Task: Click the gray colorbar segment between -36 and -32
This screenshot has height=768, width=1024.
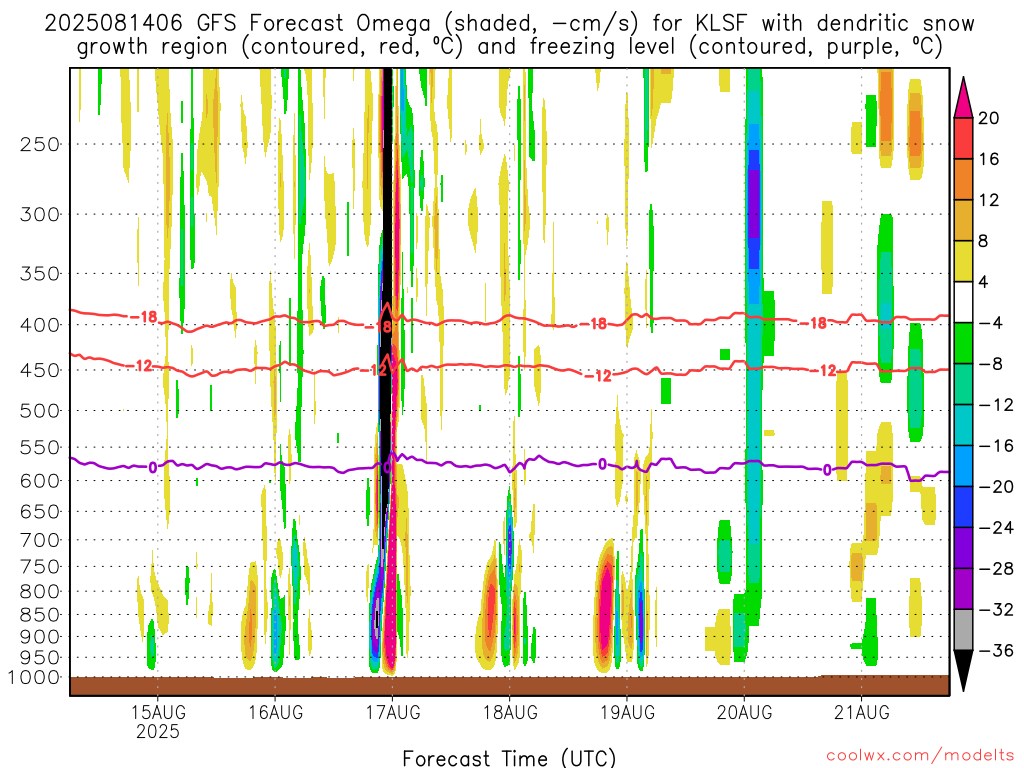Action: click(963, 630)
